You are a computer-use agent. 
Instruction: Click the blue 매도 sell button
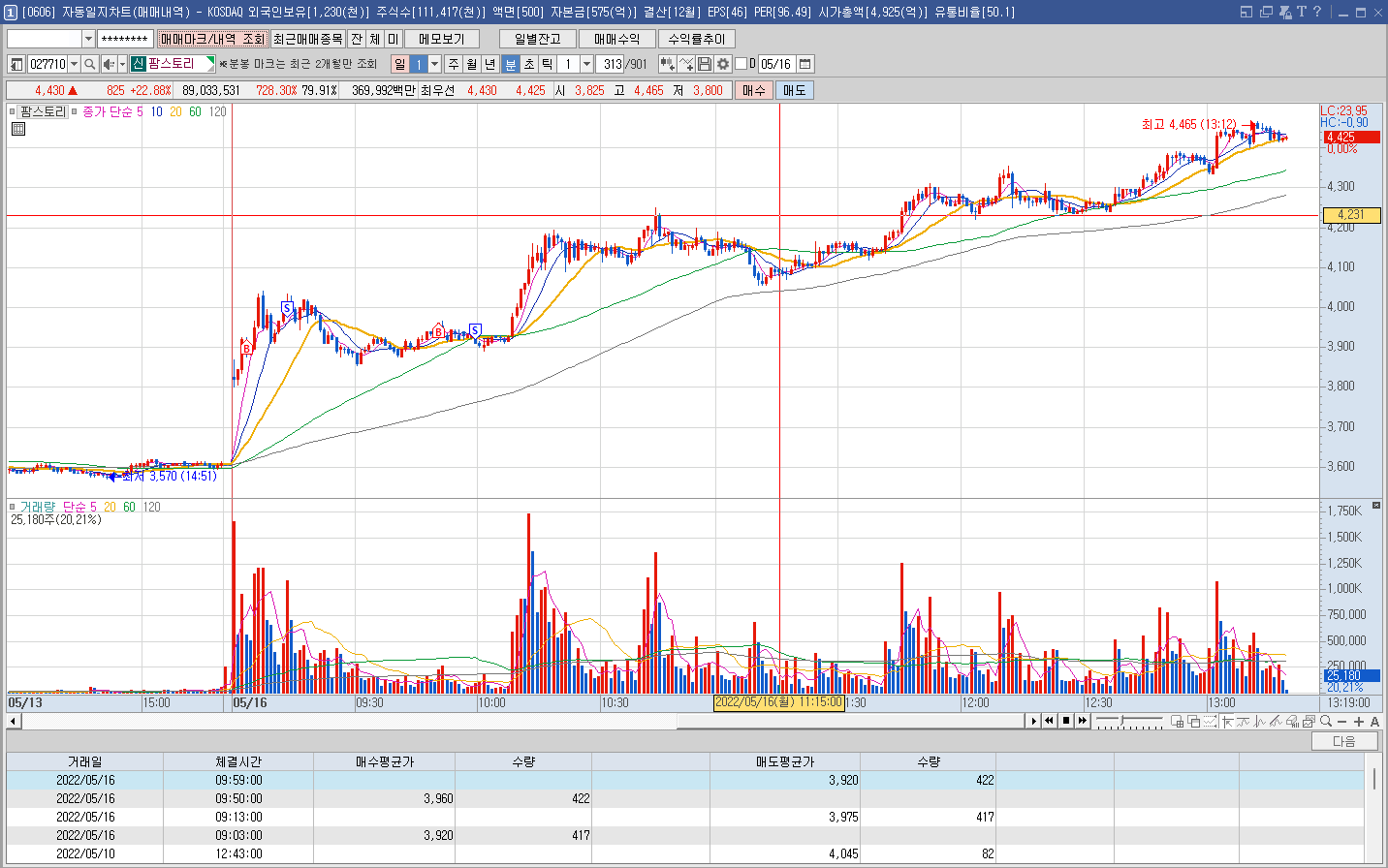coord(795,90)
